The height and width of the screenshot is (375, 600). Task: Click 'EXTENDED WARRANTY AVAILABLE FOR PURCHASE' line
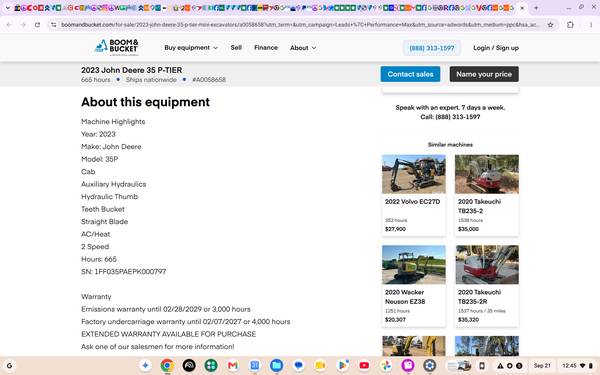pyautogui.click(x=168, y=334)
